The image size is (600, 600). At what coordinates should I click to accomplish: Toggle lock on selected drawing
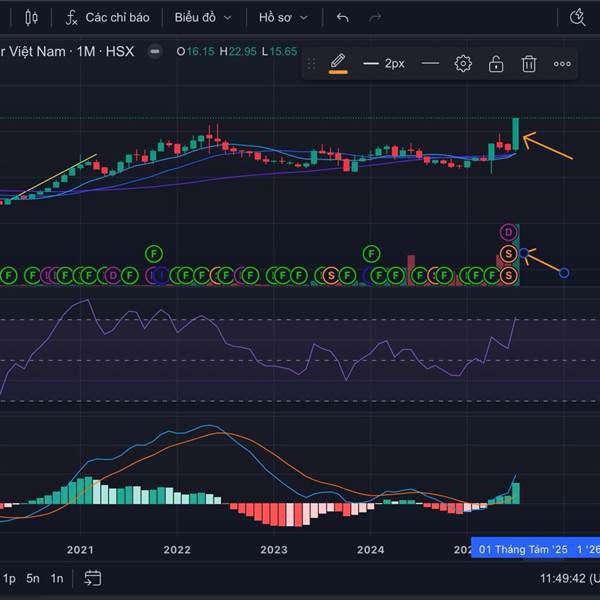496,64
